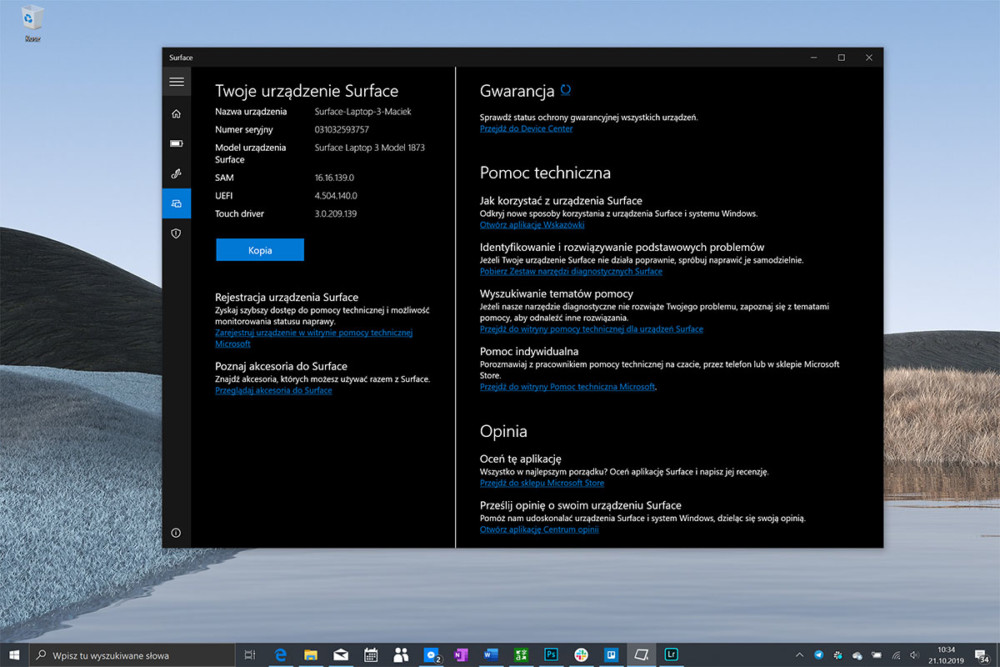
Task: Select the Surface app taskbar icon
Action: pyautogui.click(x=641, y=655)
